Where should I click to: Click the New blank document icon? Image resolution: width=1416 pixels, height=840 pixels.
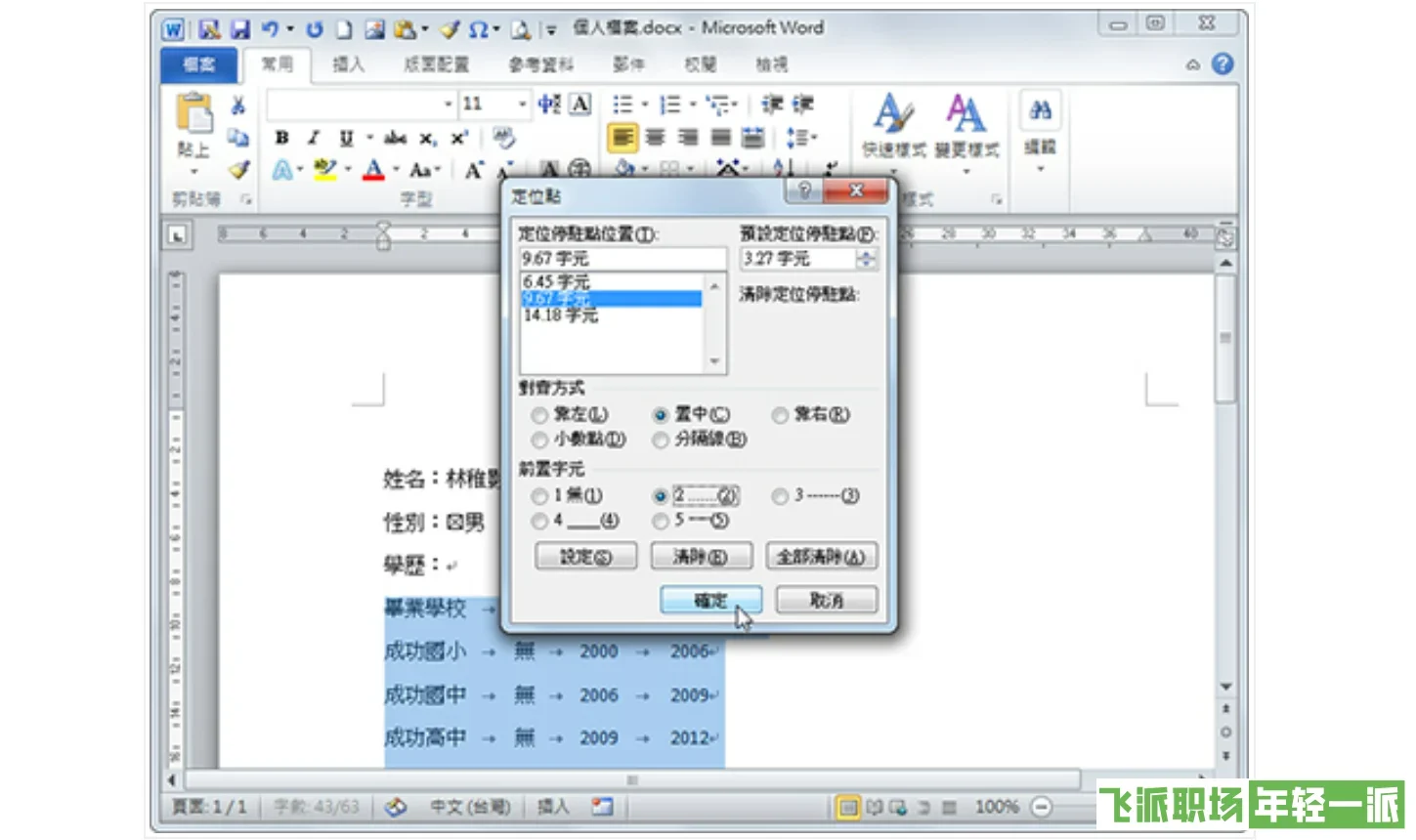click(x=344, y=29)
